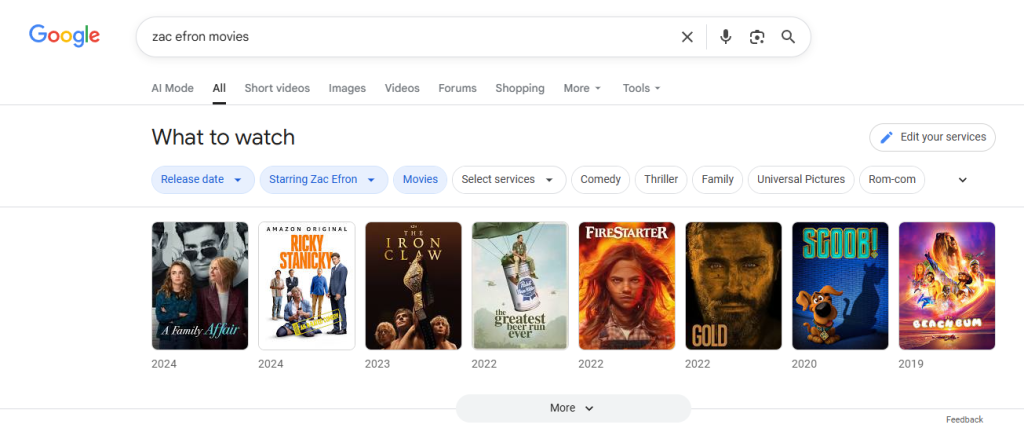
Task: Open Select services dropdown
Action: [509, 179]
